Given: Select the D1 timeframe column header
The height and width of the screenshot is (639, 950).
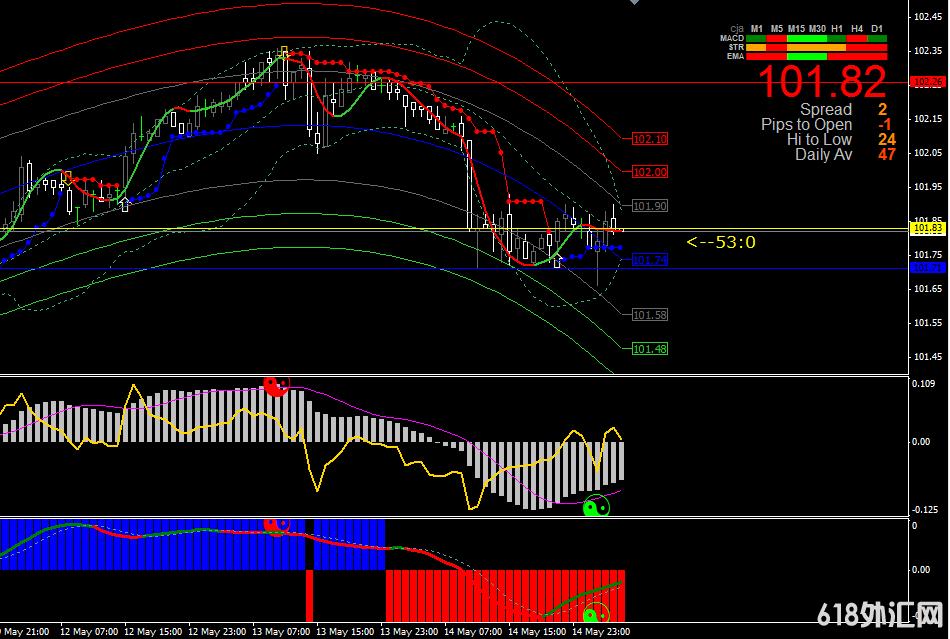Looking at the screenshot, I should (877, 28).
